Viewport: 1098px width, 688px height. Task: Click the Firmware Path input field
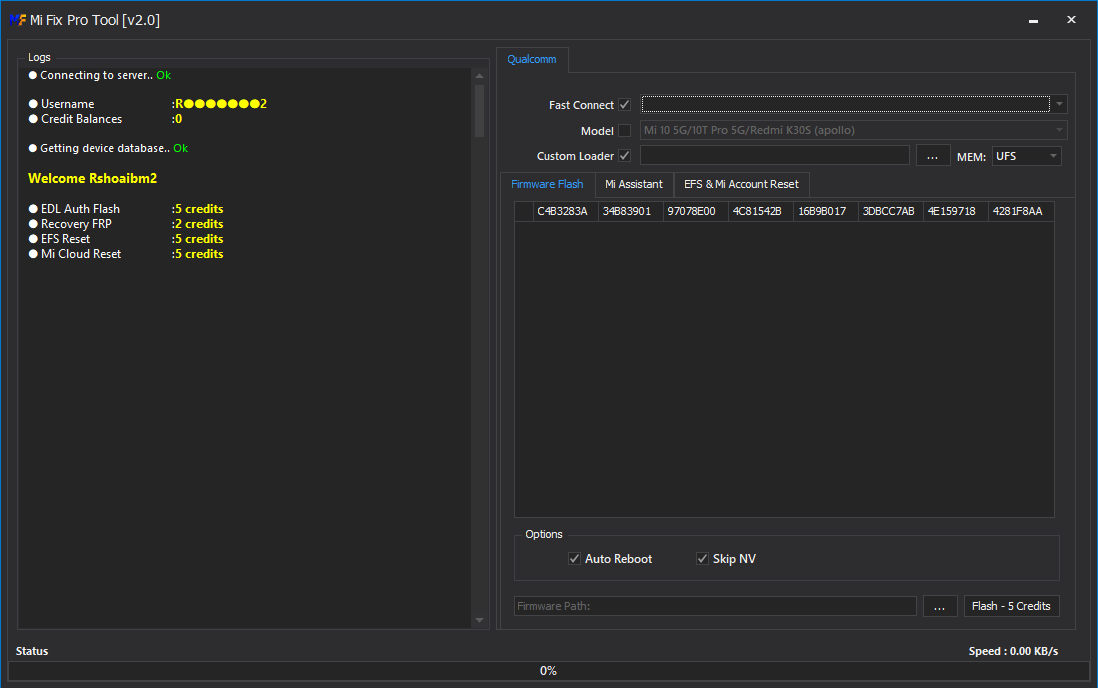pos(715,606)
